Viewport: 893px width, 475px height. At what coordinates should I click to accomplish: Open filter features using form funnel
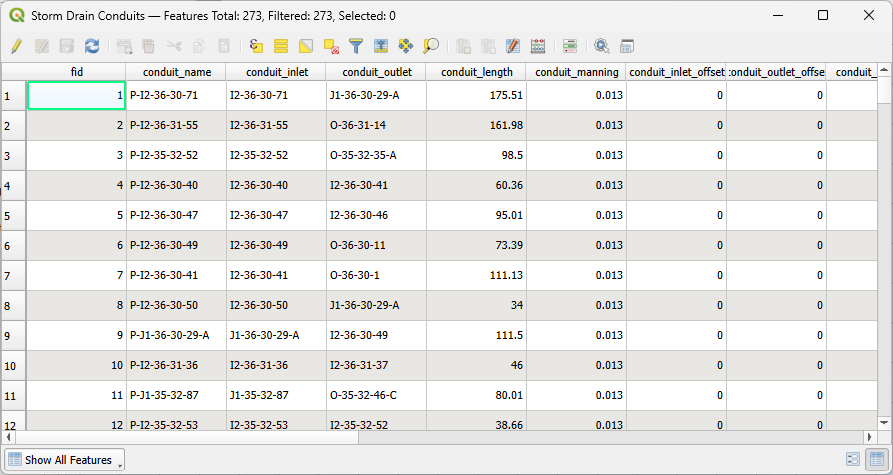pos(356,46)
